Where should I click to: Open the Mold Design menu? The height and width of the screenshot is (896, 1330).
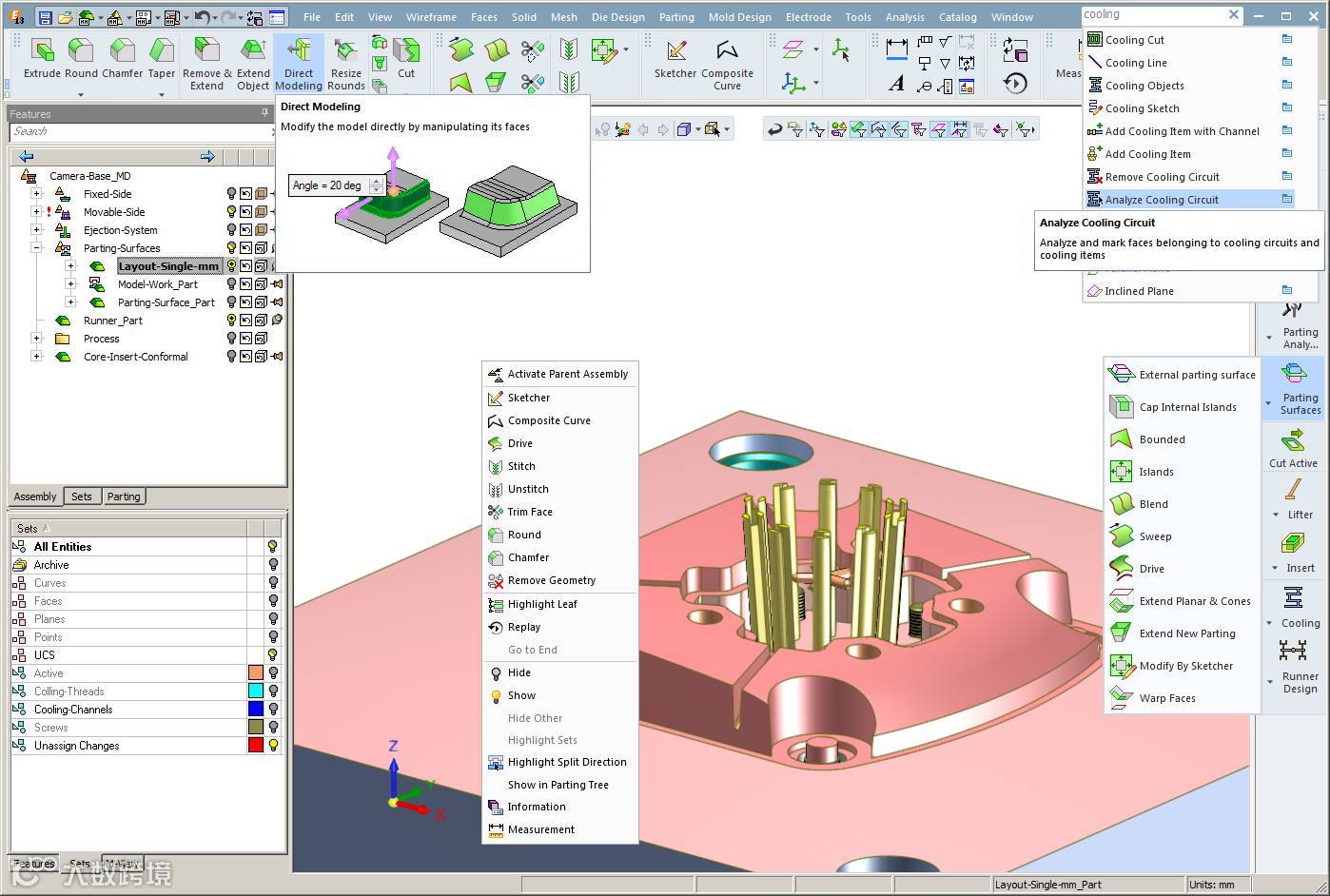click(740, 17)
